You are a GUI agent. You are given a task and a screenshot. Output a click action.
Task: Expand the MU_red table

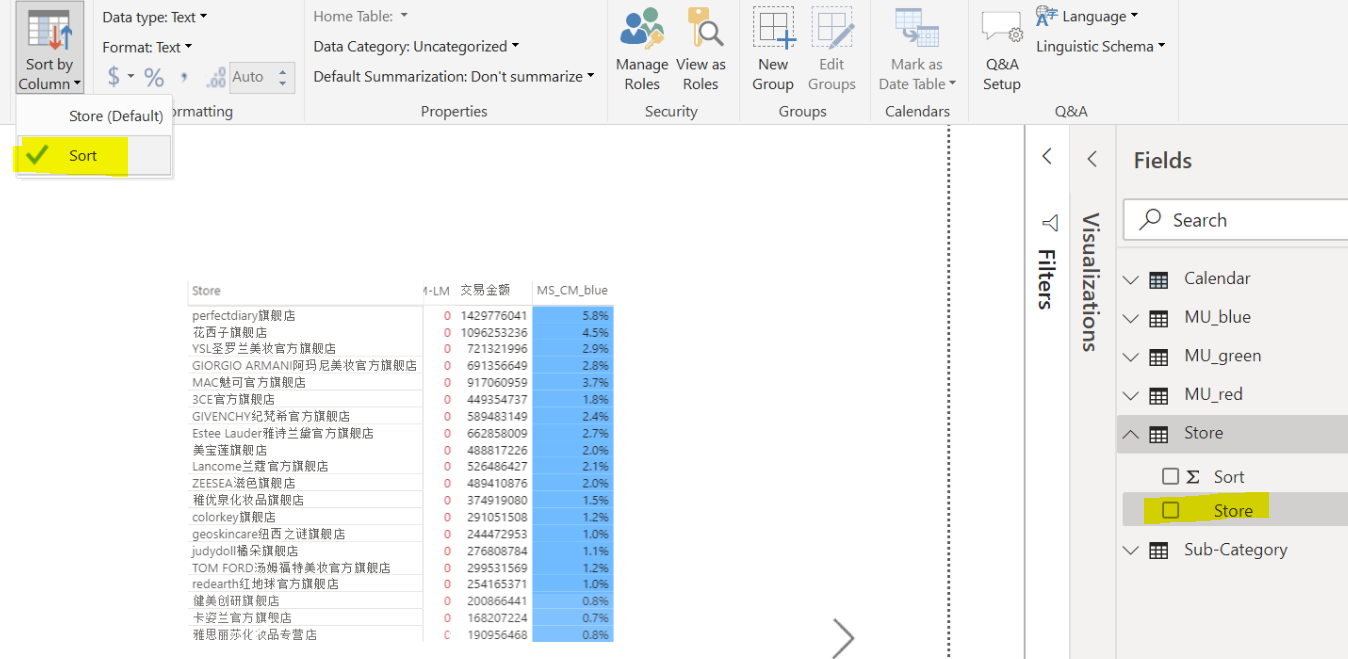[x=1131, y=395]
